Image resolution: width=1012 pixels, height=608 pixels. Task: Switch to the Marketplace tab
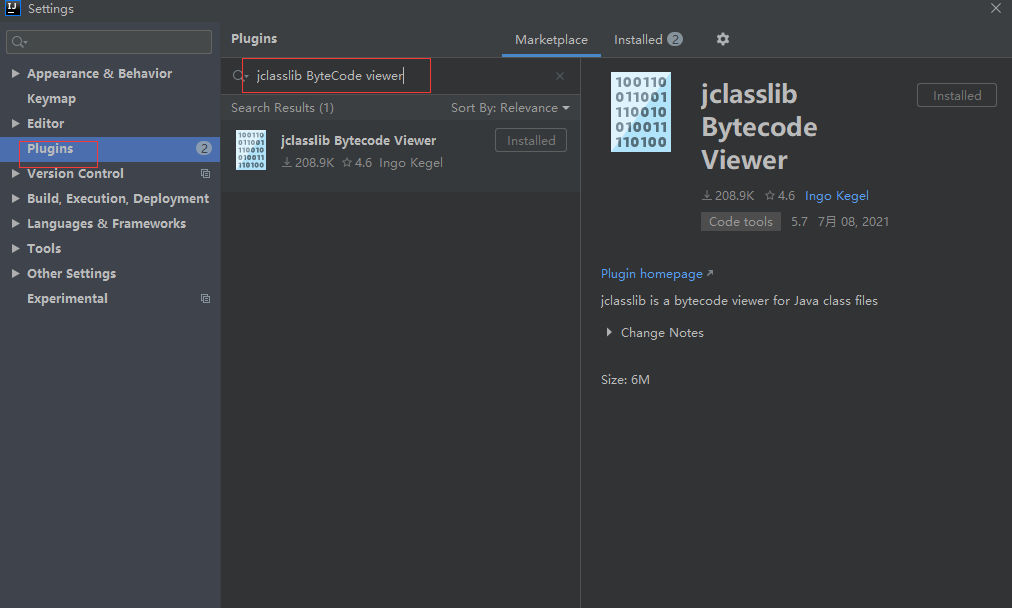[551, 40]
